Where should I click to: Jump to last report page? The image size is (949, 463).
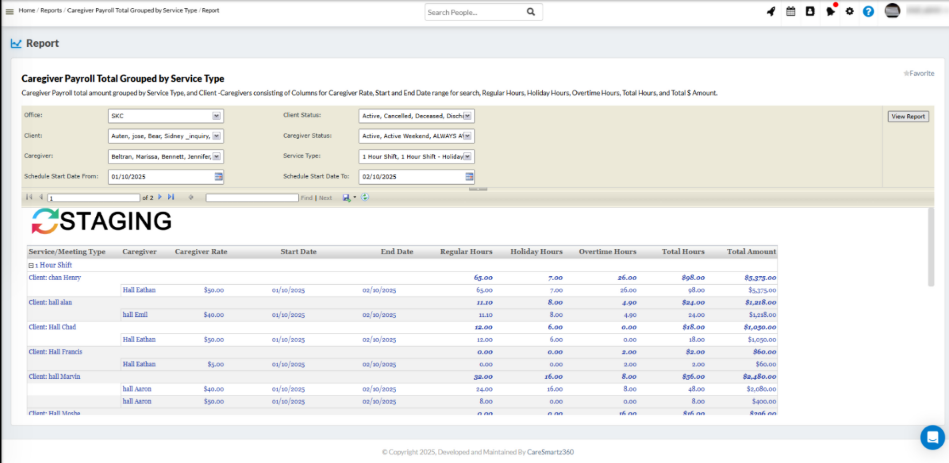tap(171, 197)
